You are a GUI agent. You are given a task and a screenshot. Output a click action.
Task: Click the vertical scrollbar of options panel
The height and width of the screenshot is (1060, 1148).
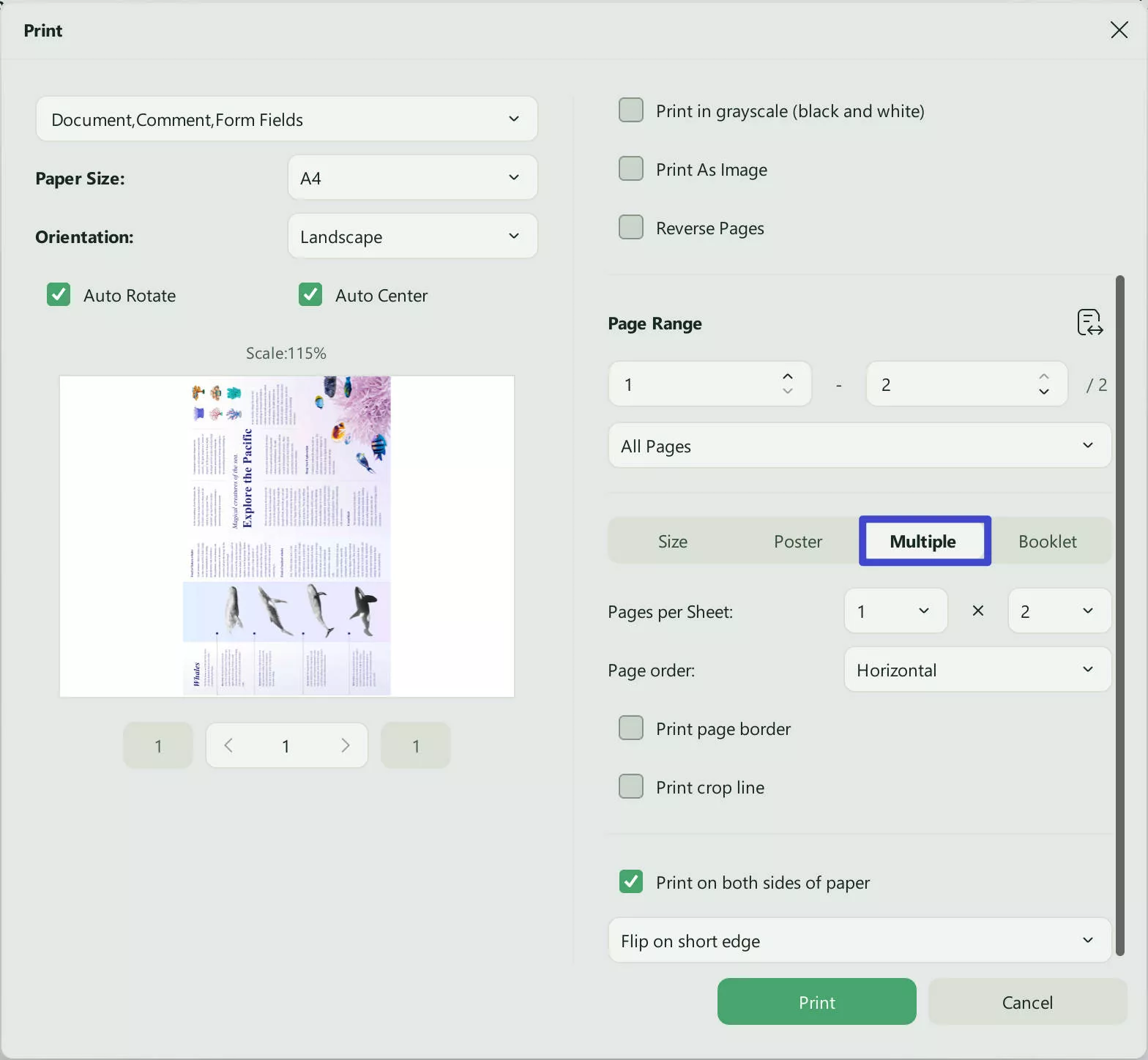coord(1119,615)
